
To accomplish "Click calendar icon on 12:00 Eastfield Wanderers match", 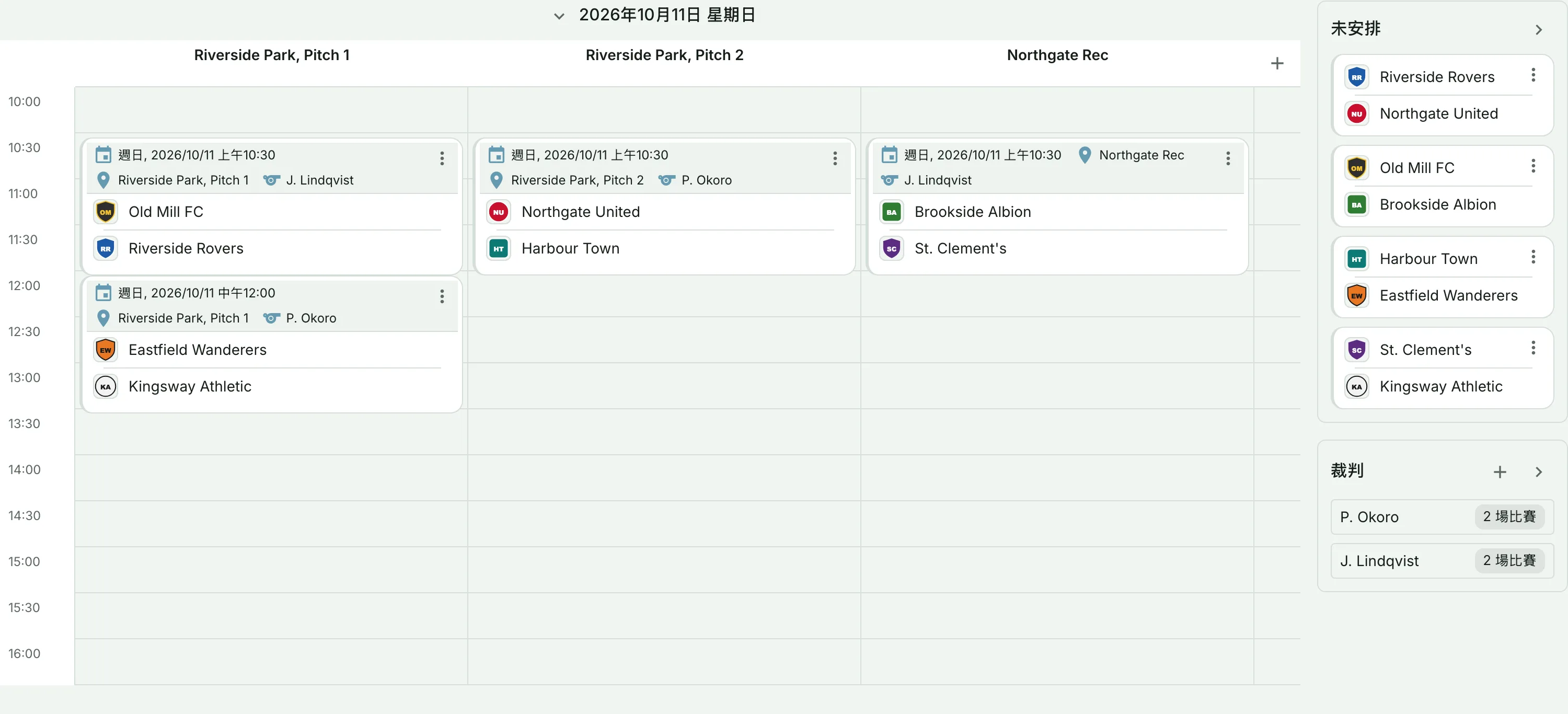I will pyautogui.click(x=103, y=293).
